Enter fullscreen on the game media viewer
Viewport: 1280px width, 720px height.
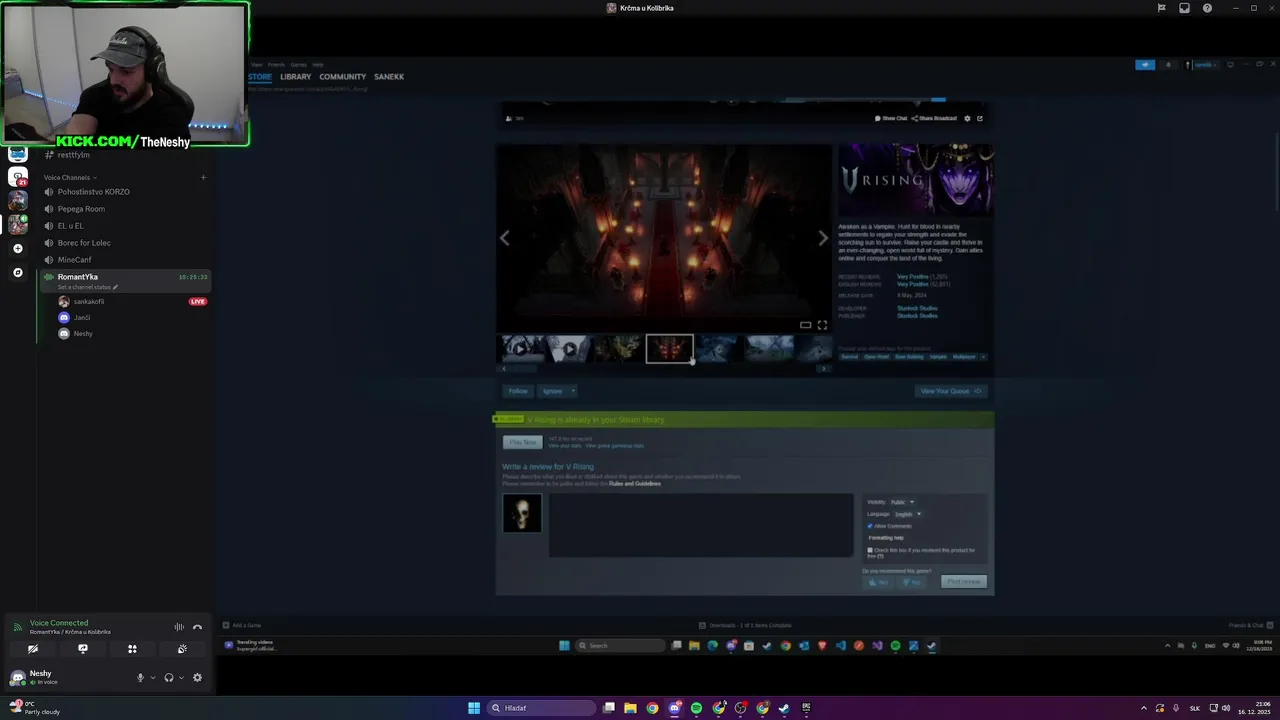pyautogui.click(x=822, y=325)
